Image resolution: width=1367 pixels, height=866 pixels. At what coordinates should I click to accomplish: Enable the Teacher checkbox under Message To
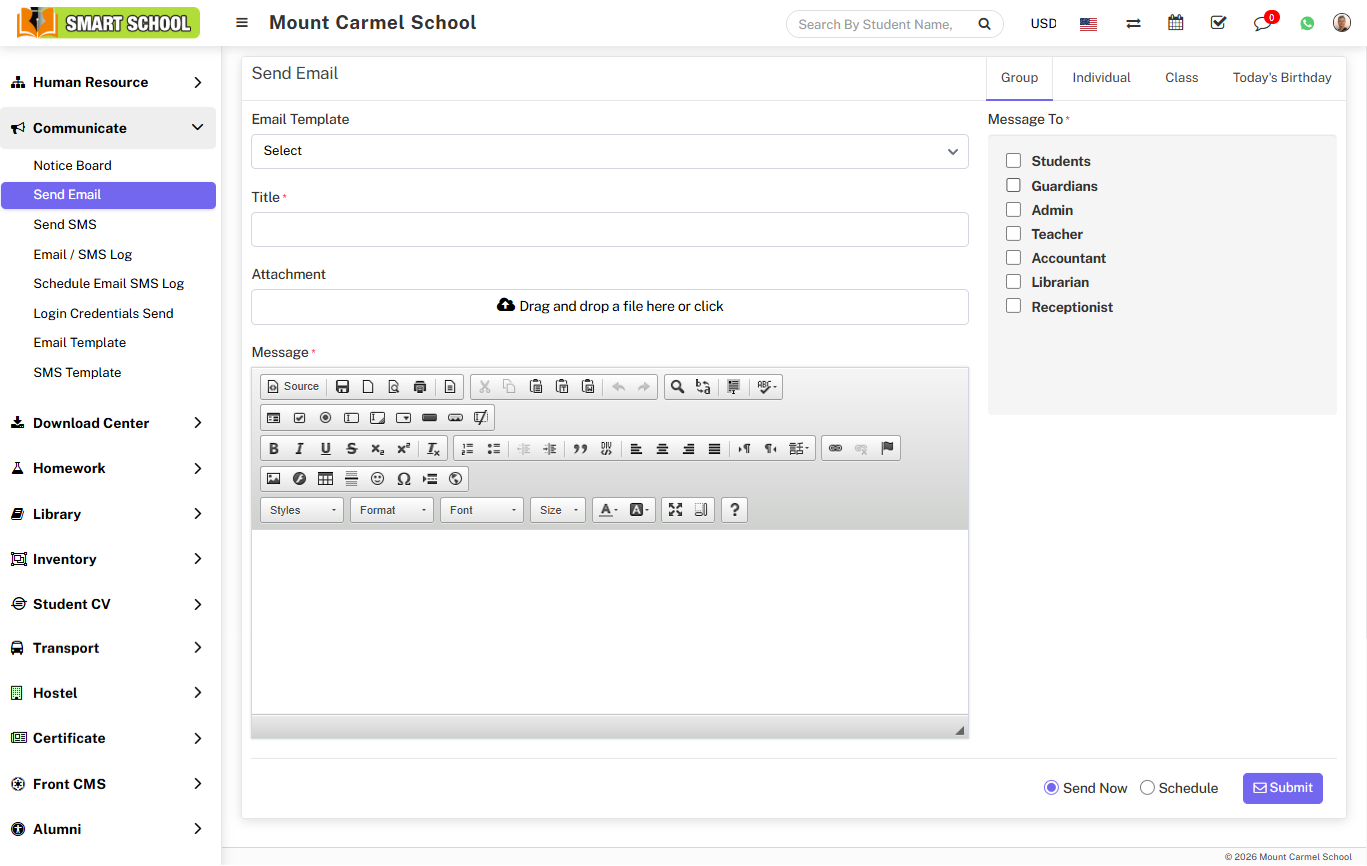point(1013,234)
